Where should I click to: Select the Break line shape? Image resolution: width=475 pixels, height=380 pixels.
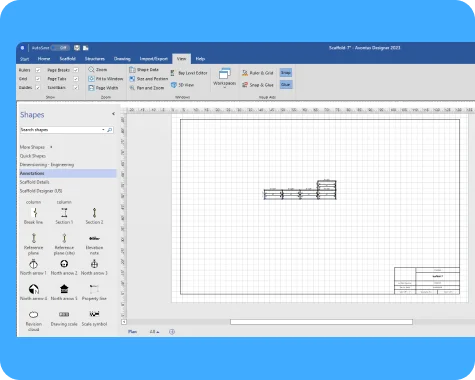[33, 216]
